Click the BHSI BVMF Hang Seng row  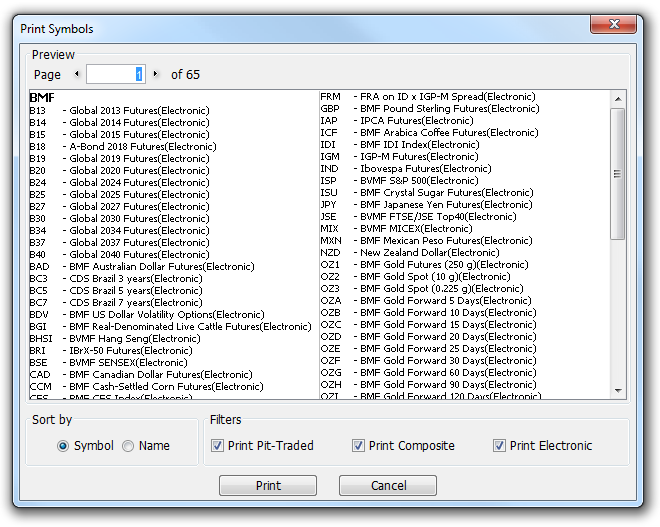(x=115, y=338)
